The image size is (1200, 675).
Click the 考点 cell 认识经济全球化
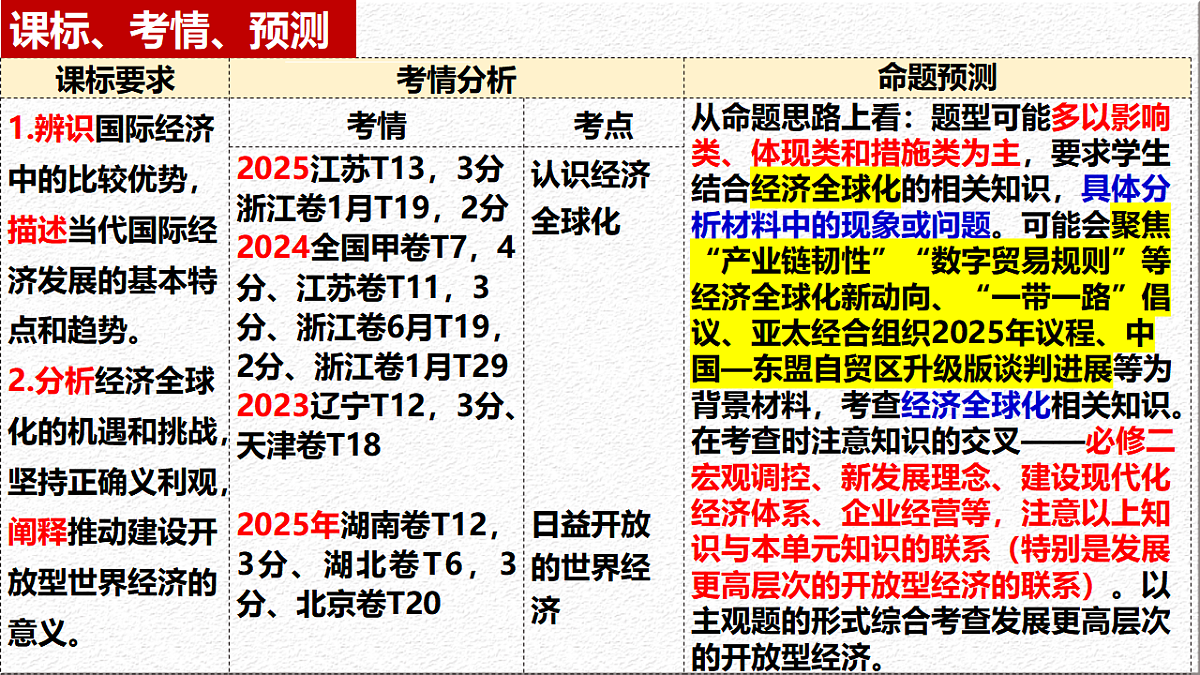pyautogui.click(x=591, y=197)
